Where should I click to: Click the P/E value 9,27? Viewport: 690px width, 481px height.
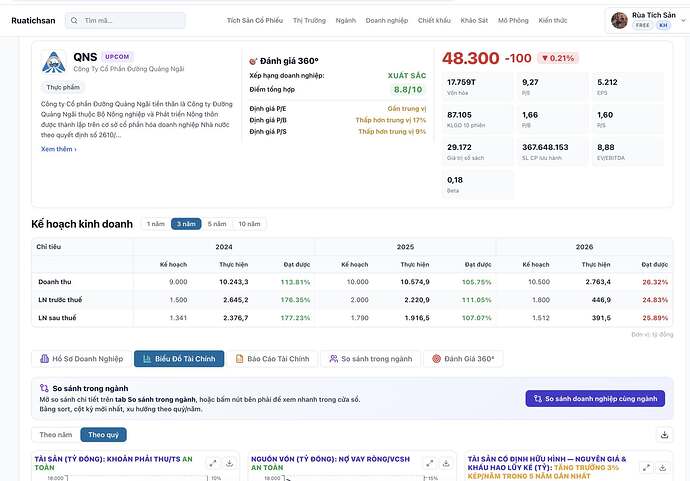coord(530,82)
